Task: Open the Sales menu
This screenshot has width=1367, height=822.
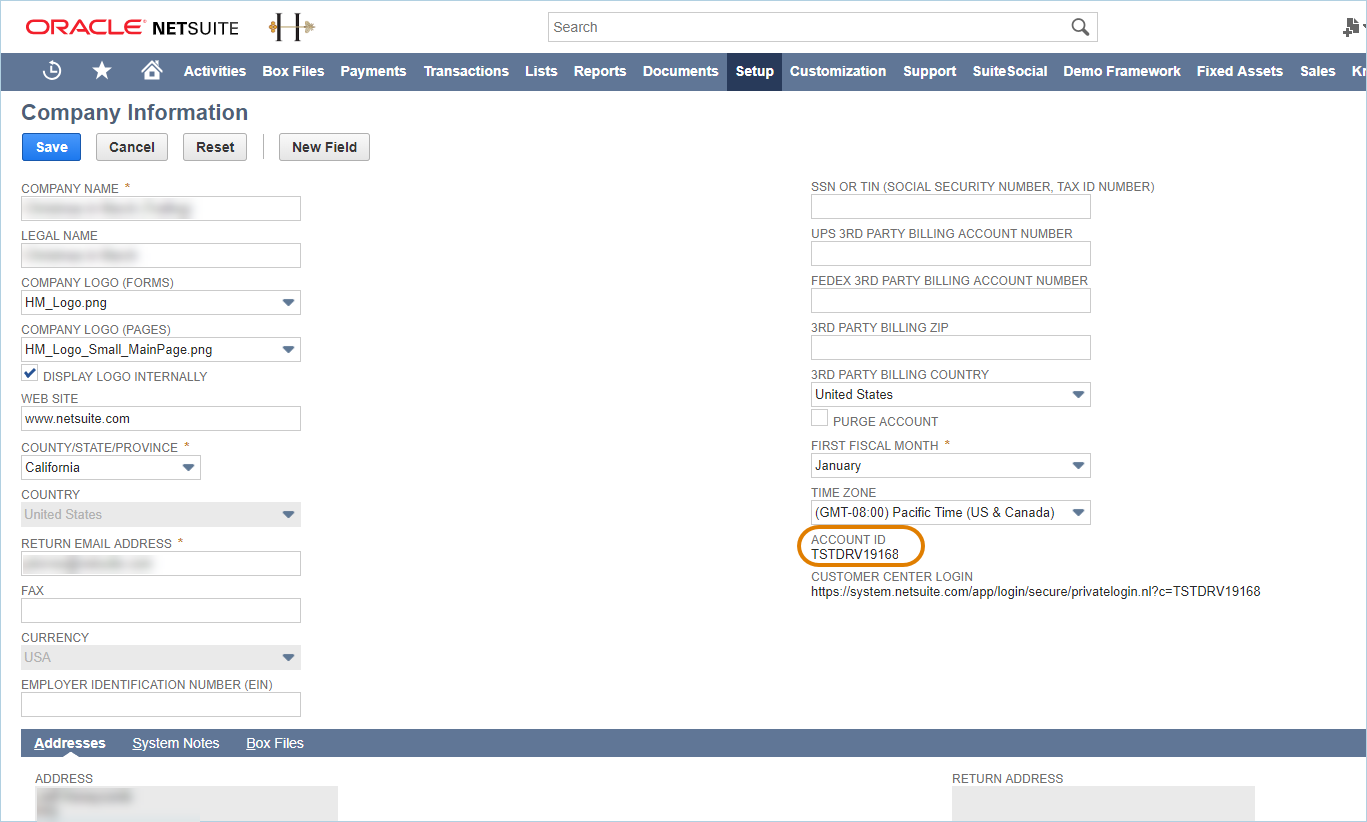Action: pyautogui.click(x=1318, y=71)
